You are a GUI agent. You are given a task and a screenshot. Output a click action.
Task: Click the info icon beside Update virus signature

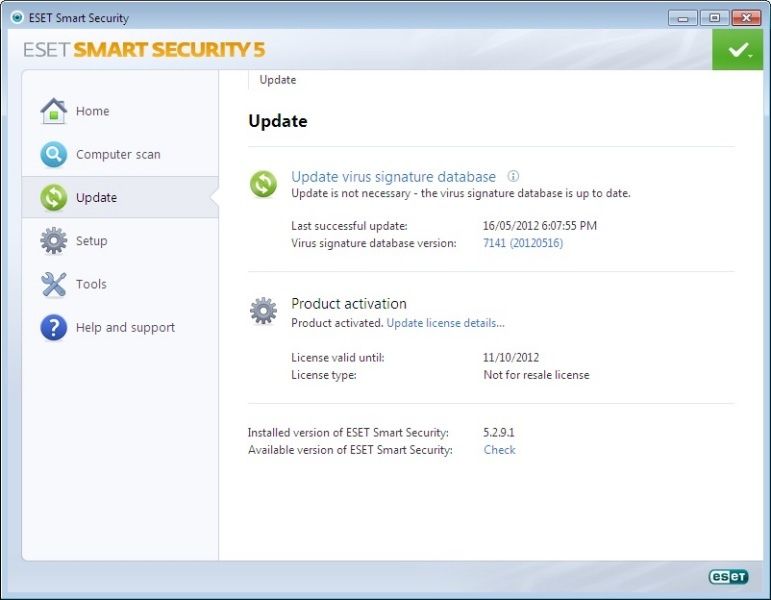click(x=513, y=176)
